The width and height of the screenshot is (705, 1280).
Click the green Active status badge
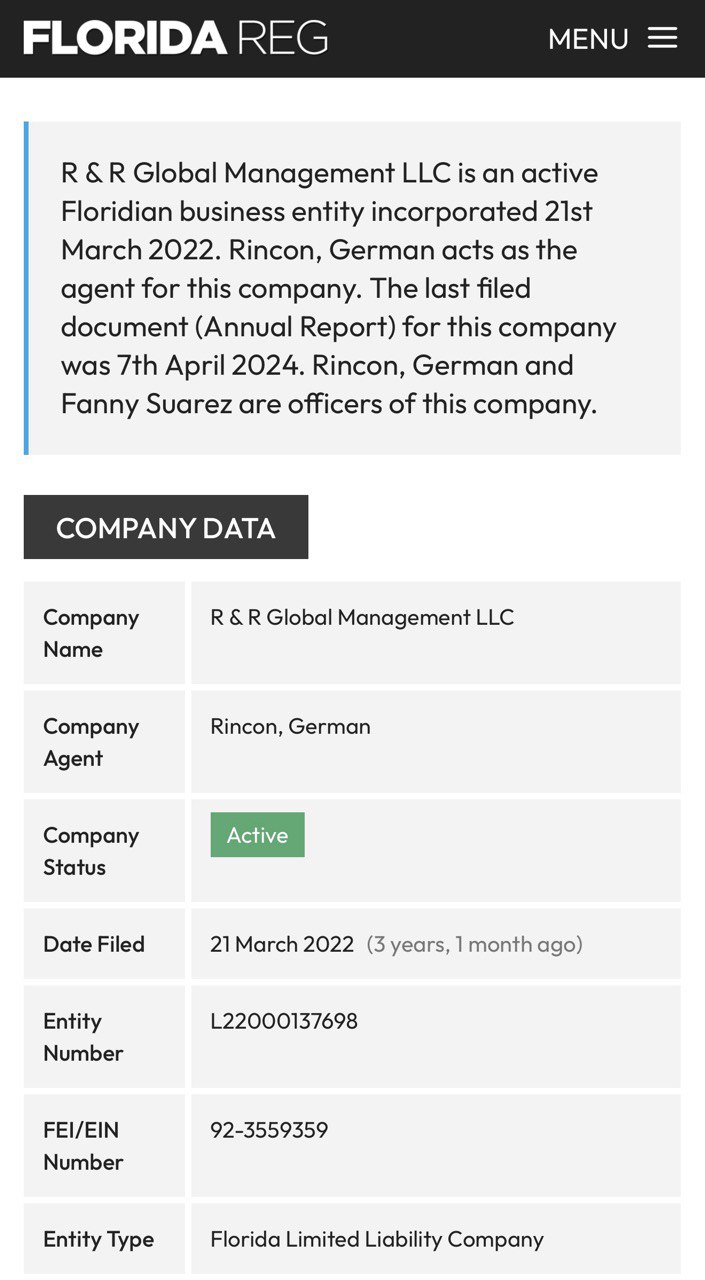(257, 835)
